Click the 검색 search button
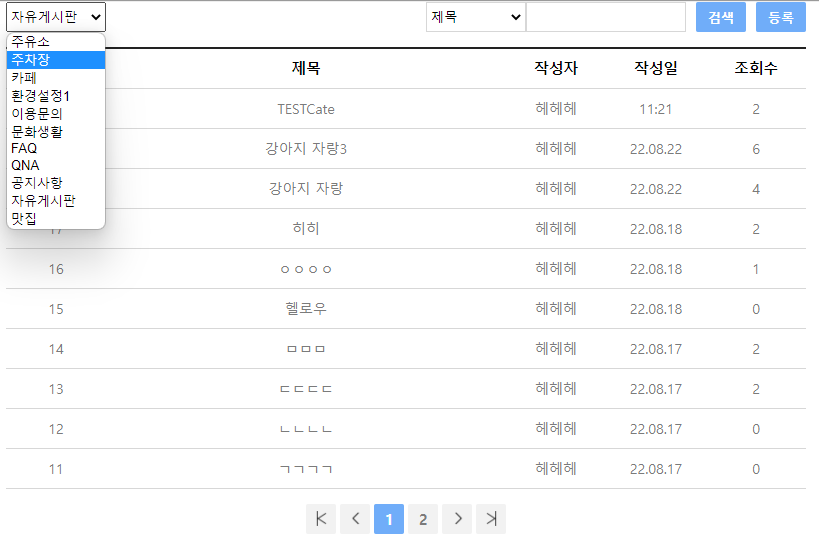 click(x=721, y=17)
